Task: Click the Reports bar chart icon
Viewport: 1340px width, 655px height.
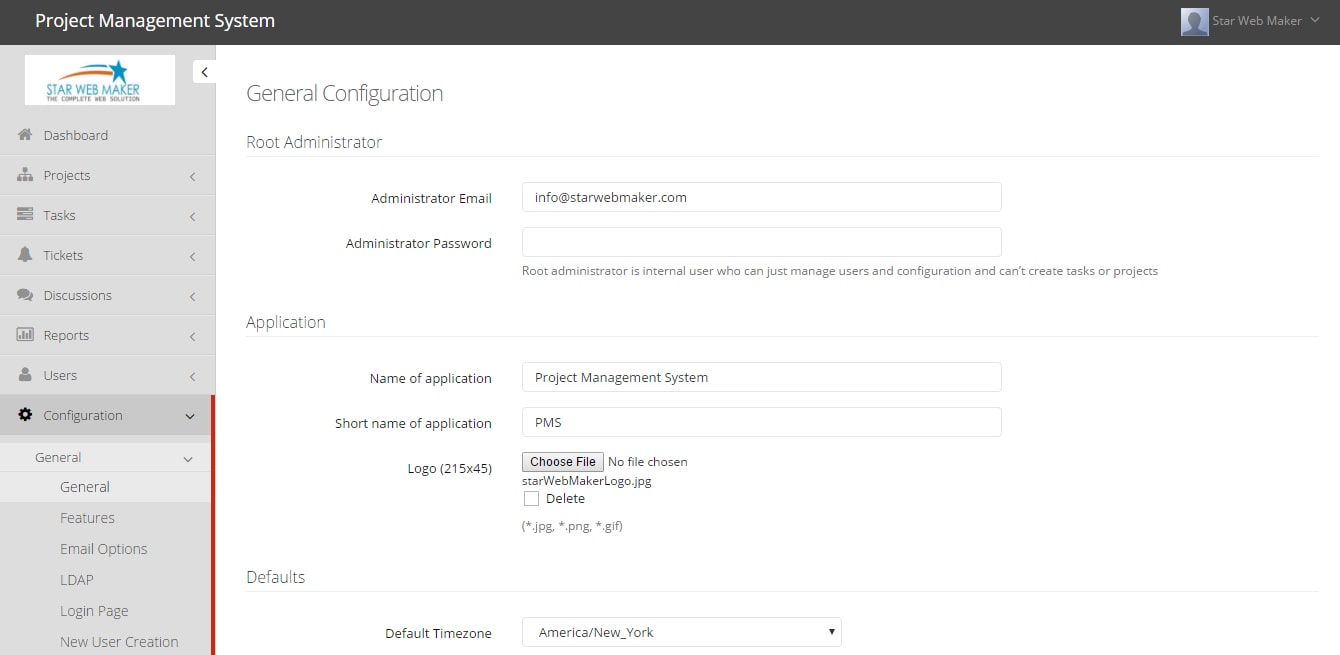Action: (x=25, y=335)
